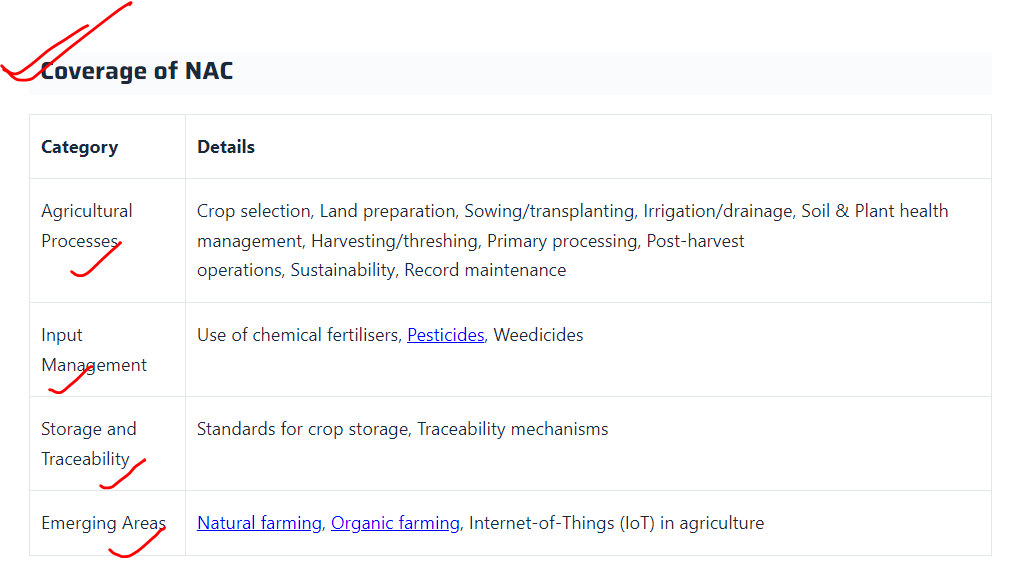This screenshot has height=566, width=1020.
Task: Click the red checkmark beside the heading
Action: pos(65,42)
